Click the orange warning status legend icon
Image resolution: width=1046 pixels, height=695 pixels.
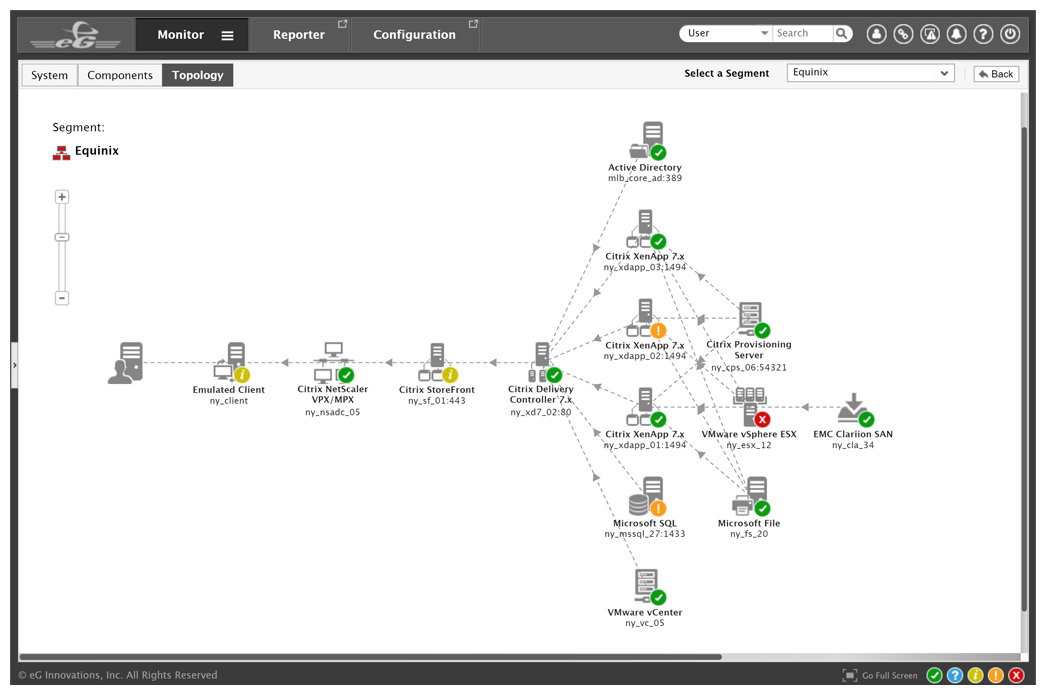995,676
